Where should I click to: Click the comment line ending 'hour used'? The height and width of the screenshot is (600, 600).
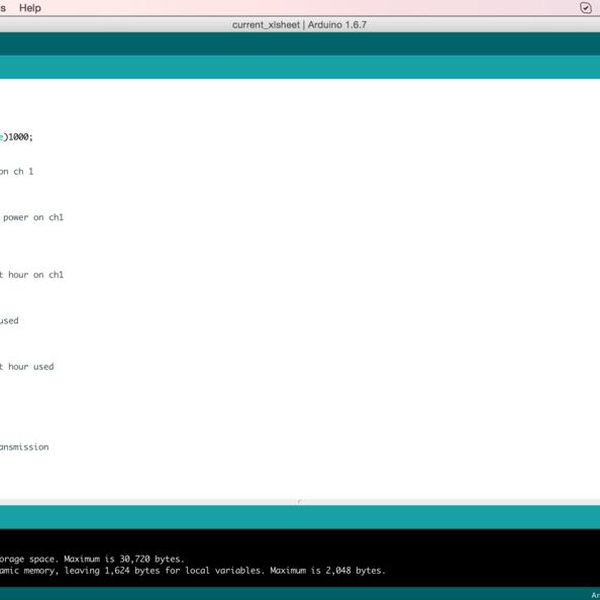coord(27,367)
